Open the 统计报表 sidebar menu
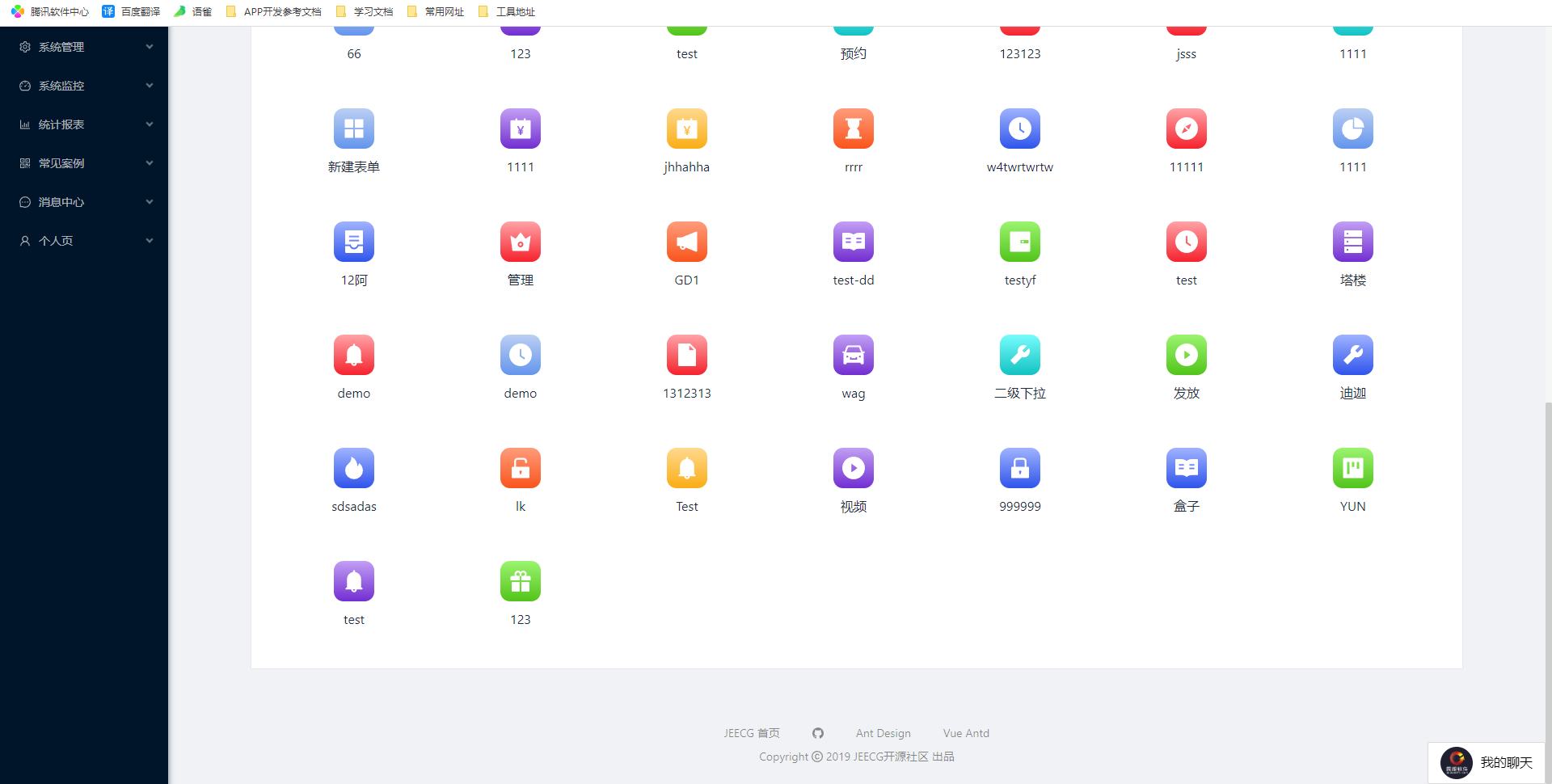The width and height of the screenshot is (1552, 784). (x=84, y=124)
